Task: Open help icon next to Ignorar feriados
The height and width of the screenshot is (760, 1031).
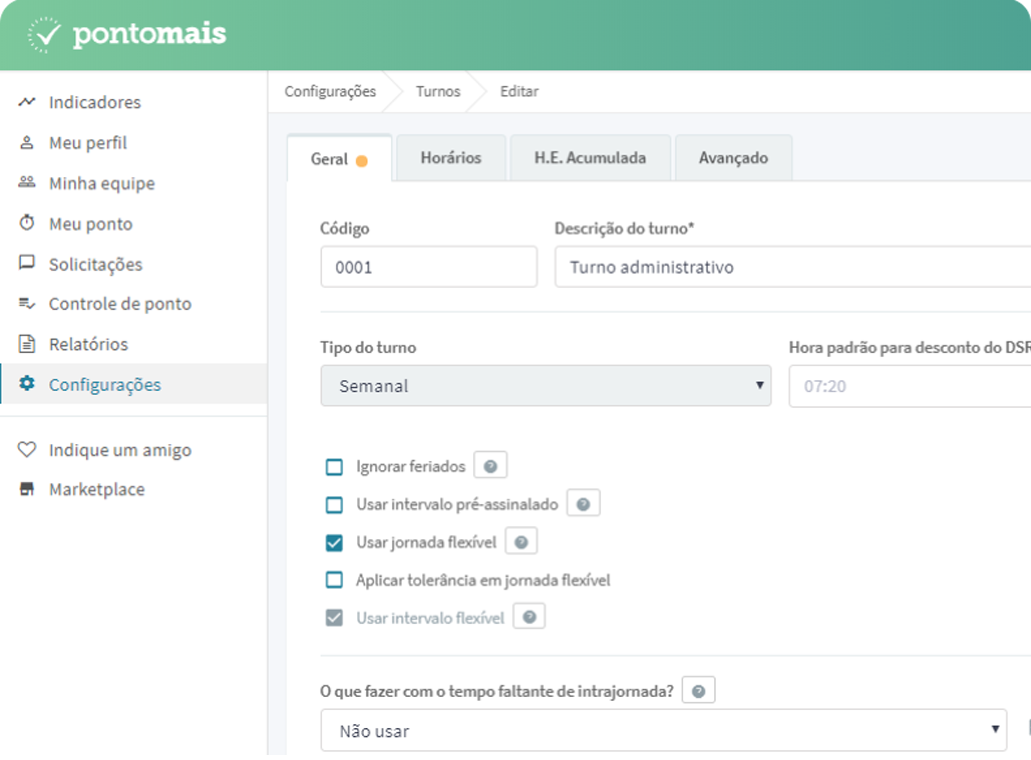Action: pyautogui.click(x=490, y=466)
